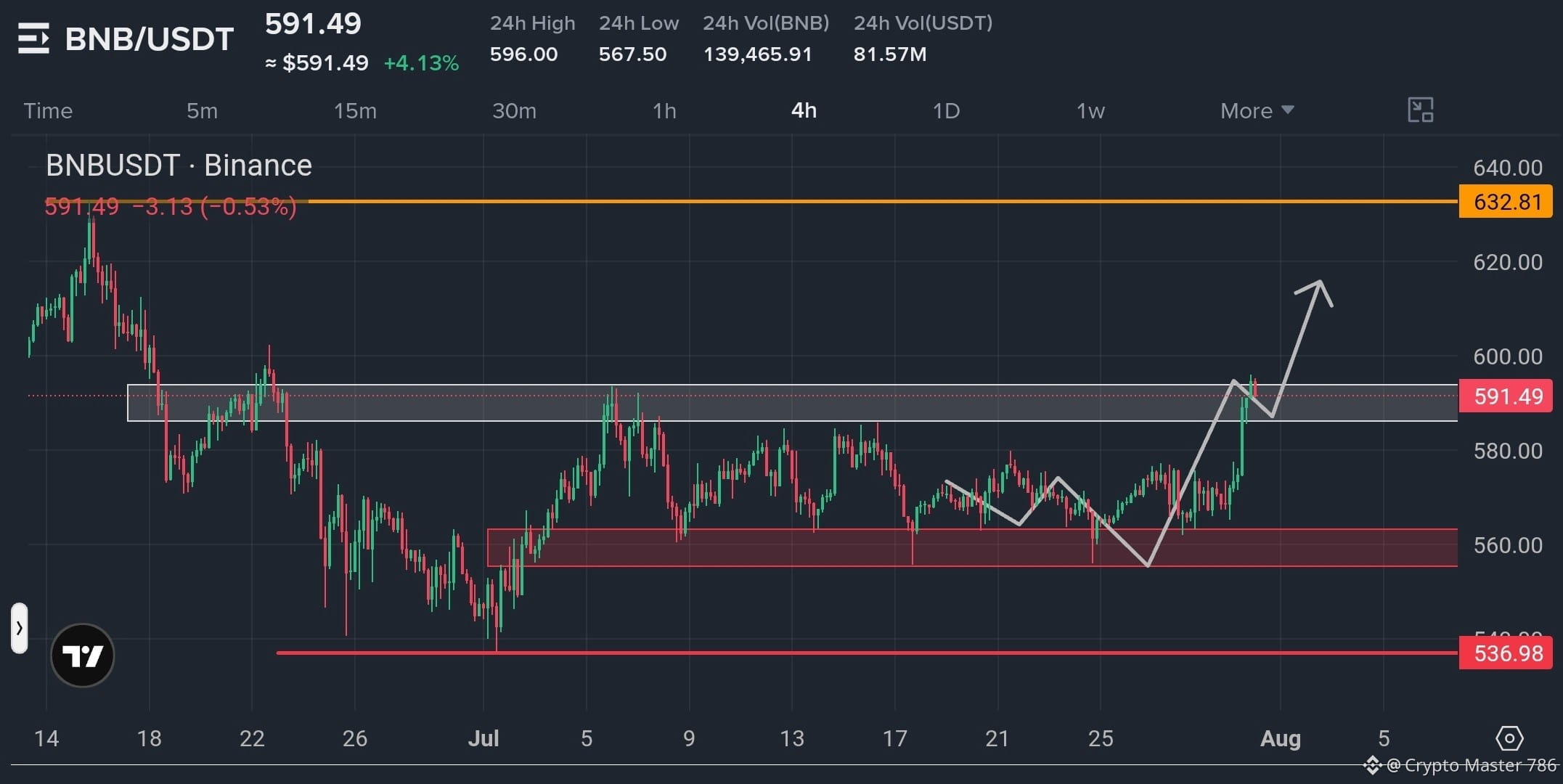Switch to the 30m timeframe
1563x784 pixels.
tap(514, 110)
